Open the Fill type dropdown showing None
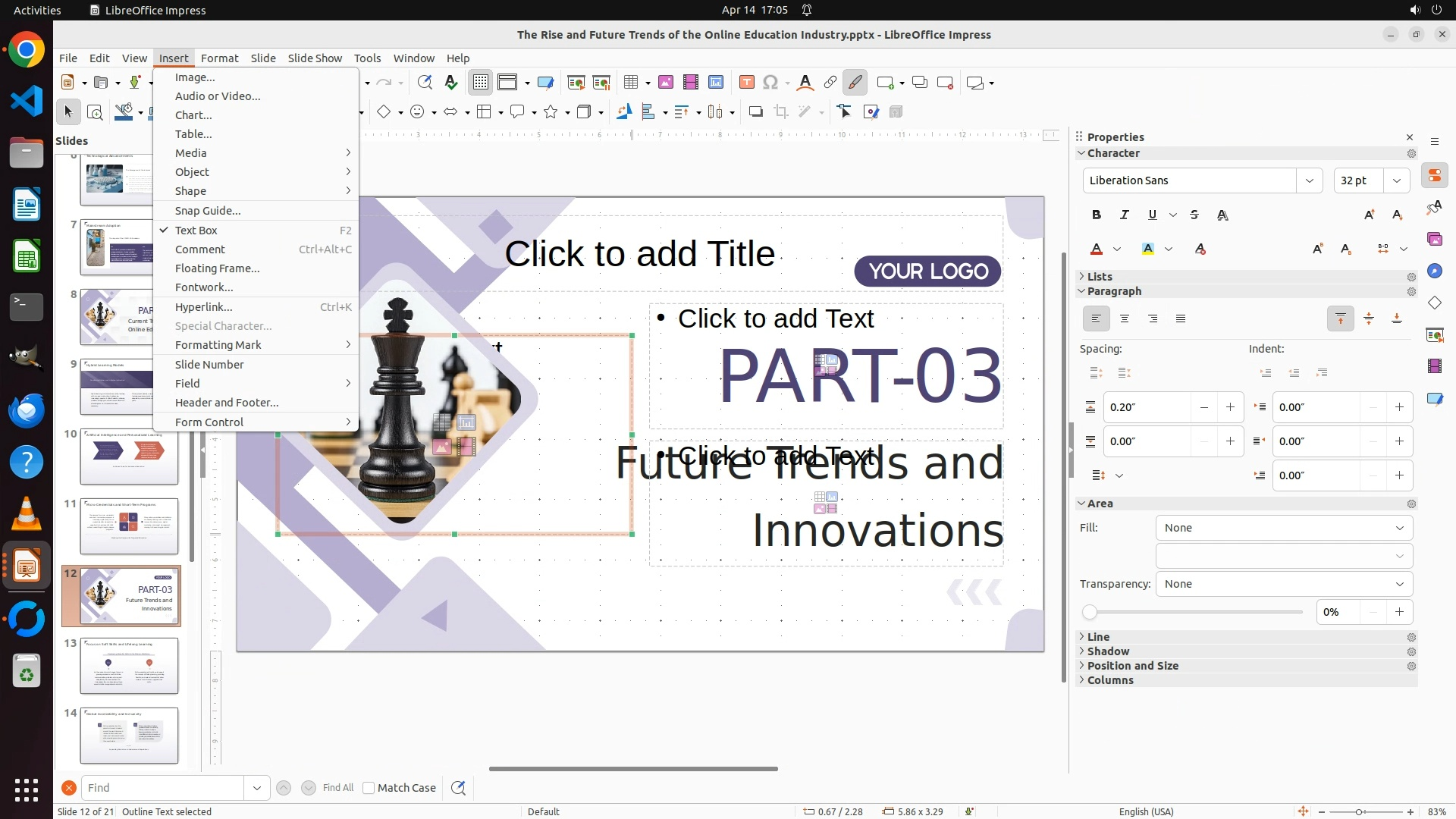 point(1283,528)
